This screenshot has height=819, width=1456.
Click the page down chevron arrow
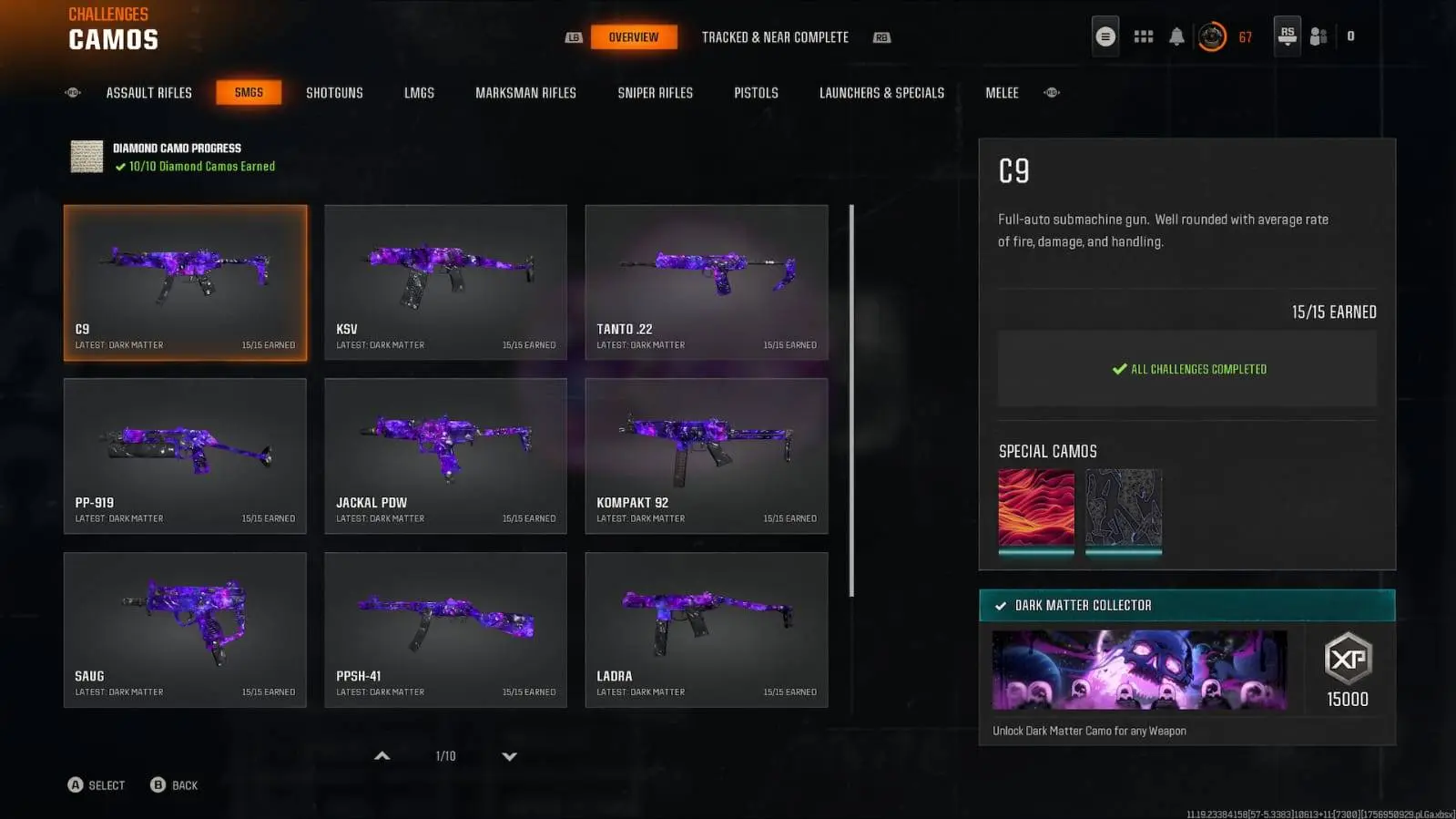(x=510, y=756)
